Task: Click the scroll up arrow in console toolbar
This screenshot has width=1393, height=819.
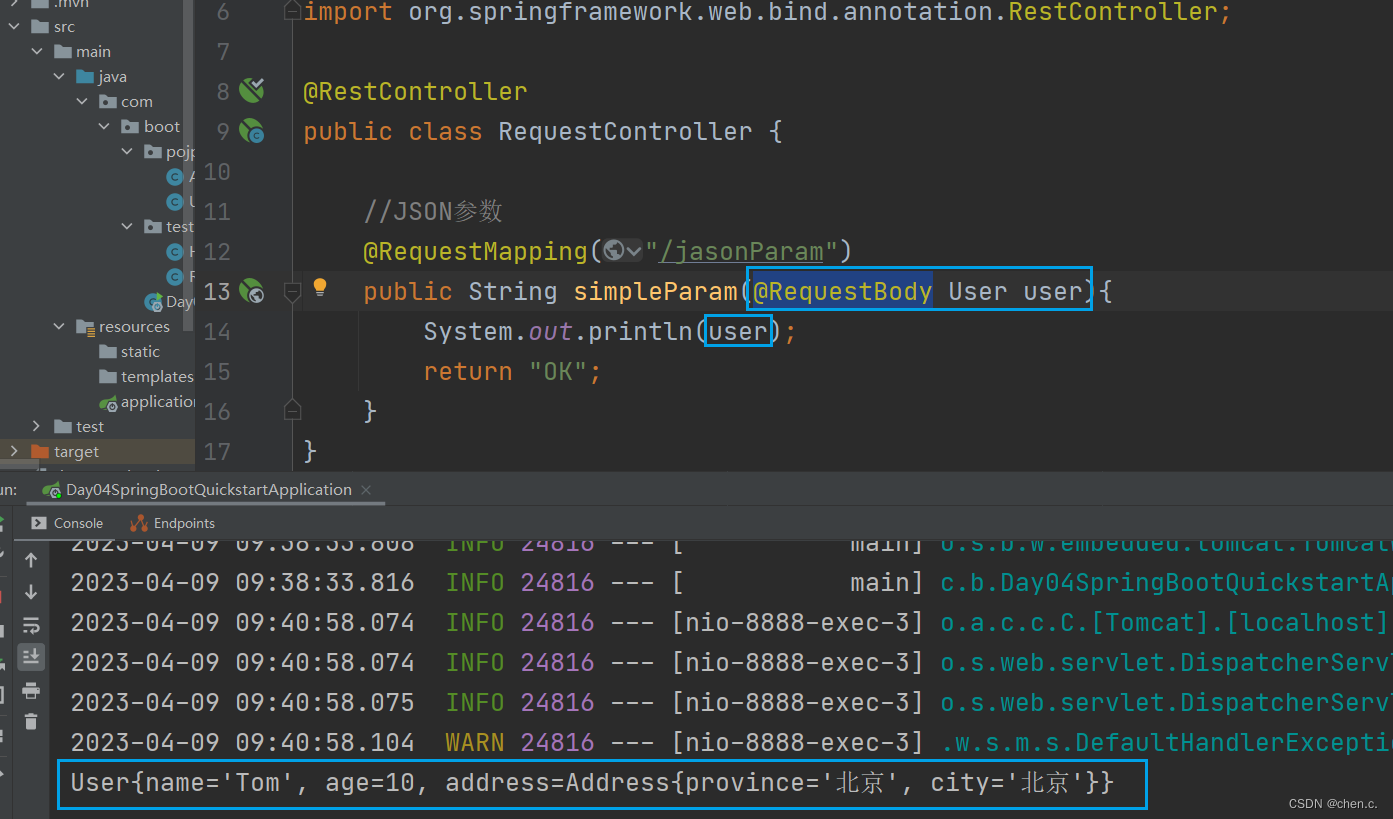Action: (31, 559)
